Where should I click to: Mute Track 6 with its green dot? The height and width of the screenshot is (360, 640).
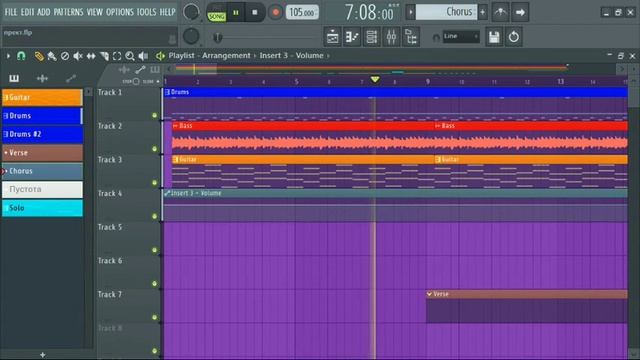pos(154,283)
